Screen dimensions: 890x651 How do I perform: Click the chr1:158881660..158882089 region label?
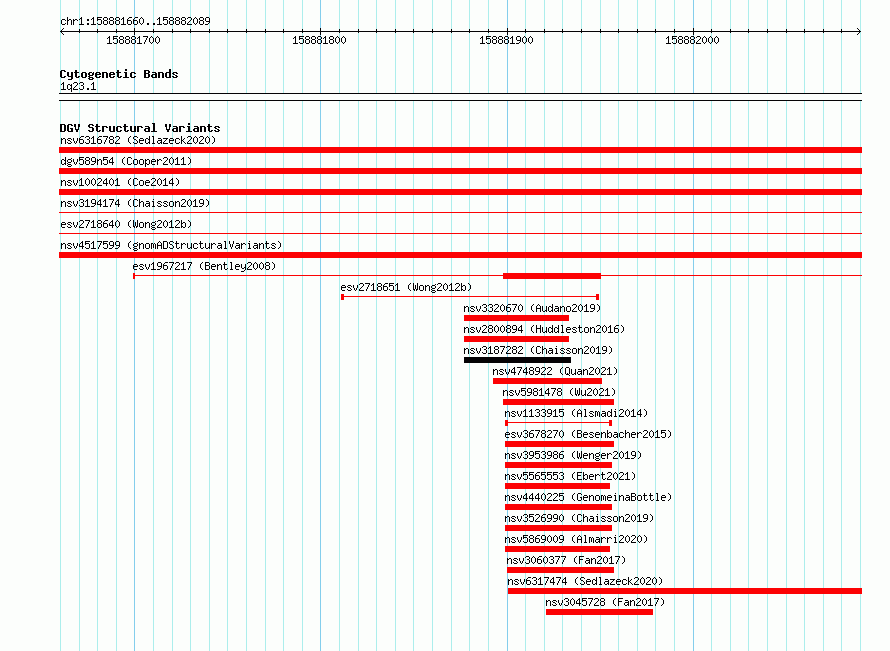pyautogui.click(x=135, y=21)
